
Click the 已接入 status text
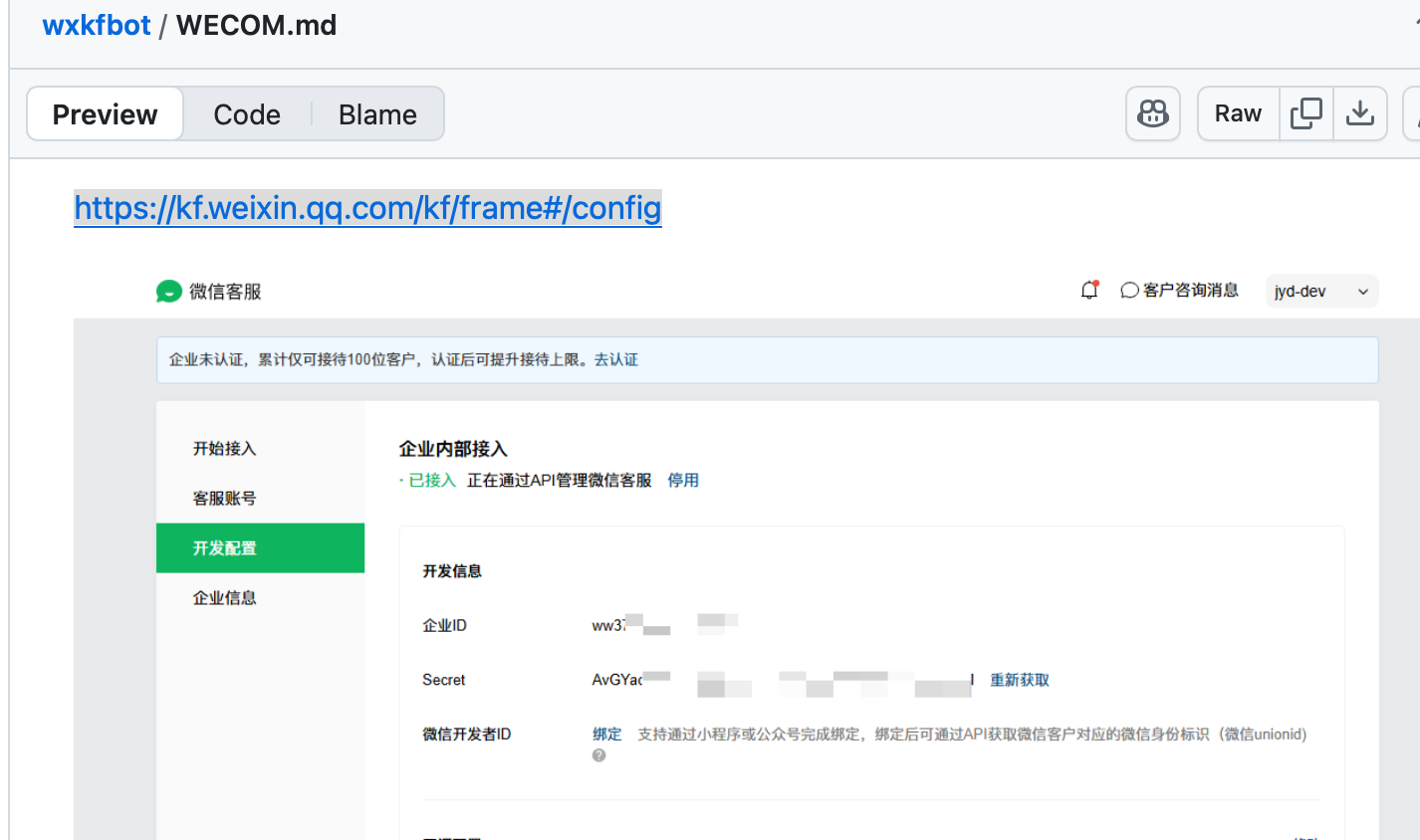click(x=432, y=481)
